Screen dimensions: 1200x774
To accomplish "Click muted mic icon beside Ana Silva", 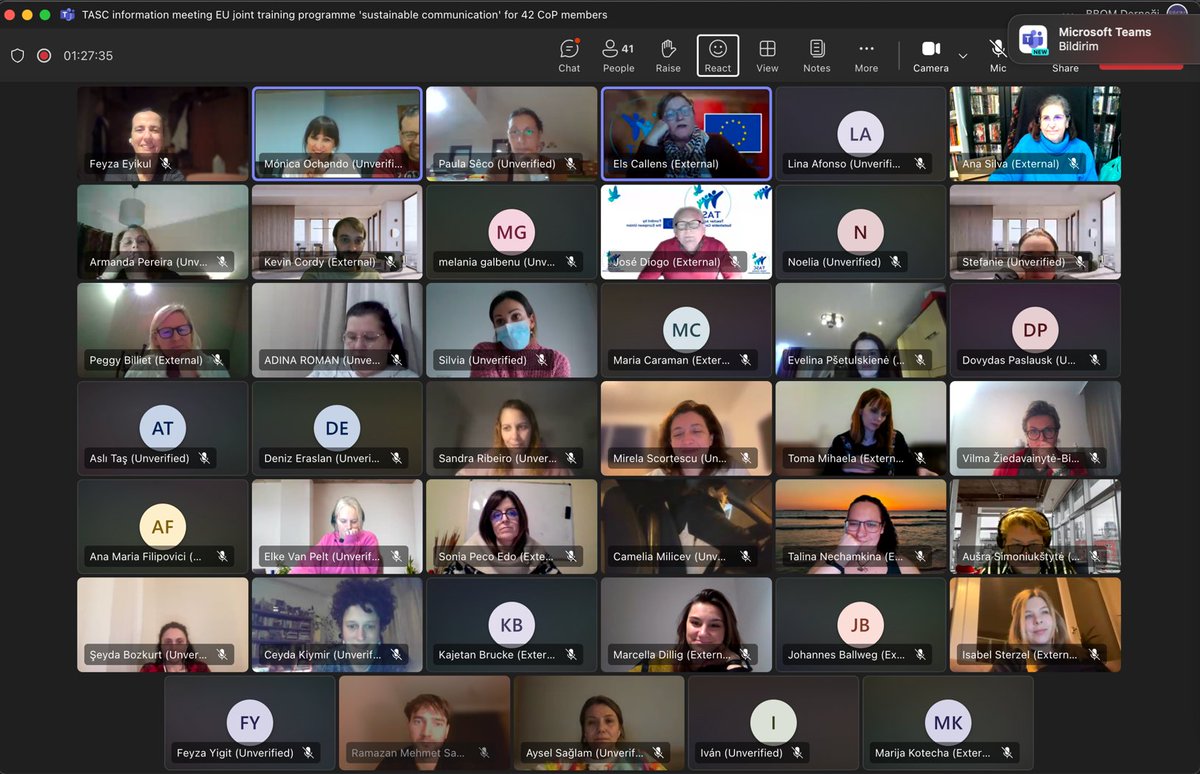I will pos(1073,164).
